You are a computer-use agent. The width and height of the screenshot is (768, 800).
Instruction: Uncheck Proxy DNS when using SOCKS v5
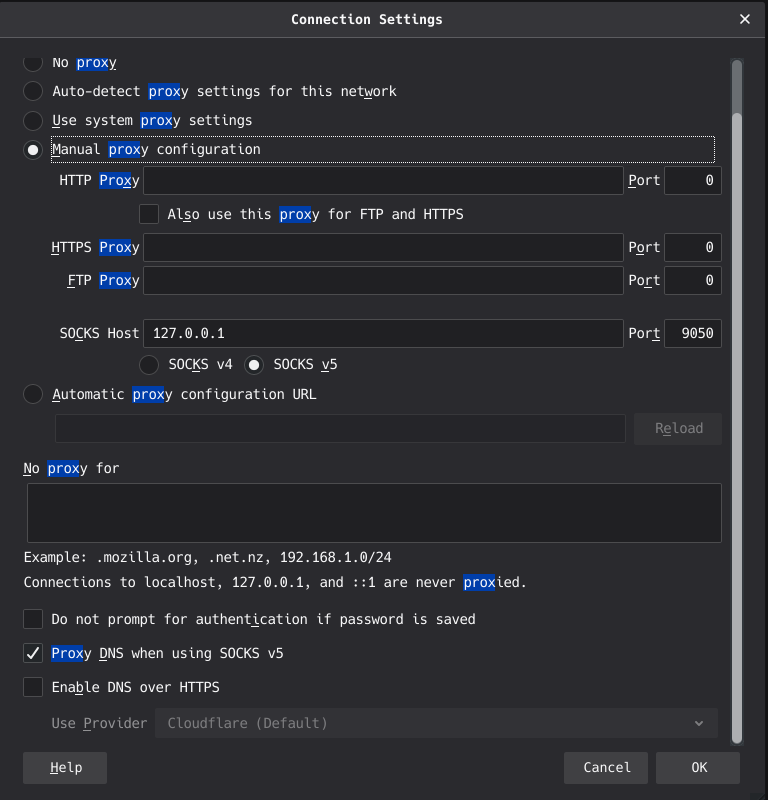pos(33,653)
